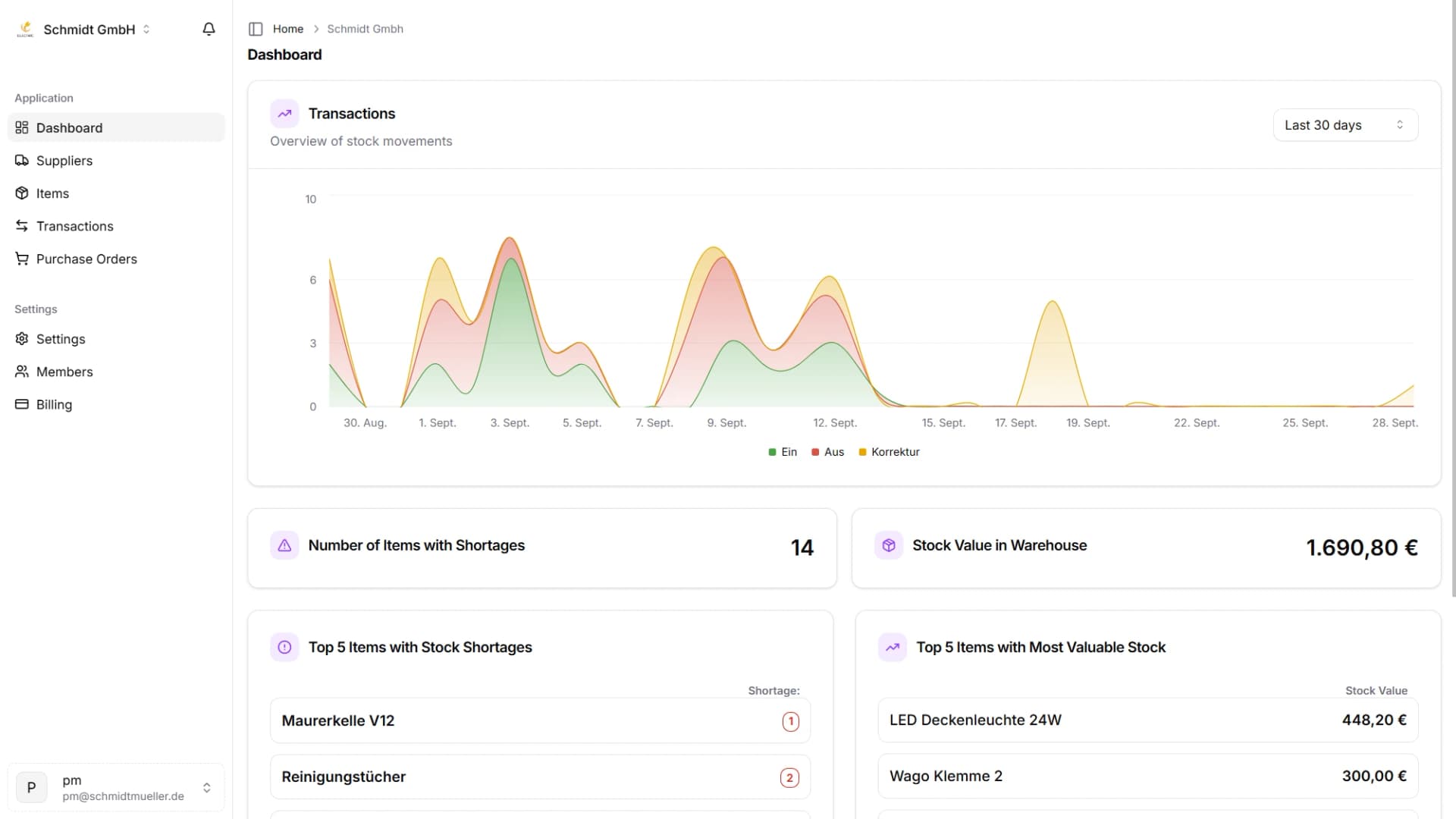The width and height of the screenshot is (1456, 819).
Task: Open the pm user account menu
Action: tap(116, 787)
